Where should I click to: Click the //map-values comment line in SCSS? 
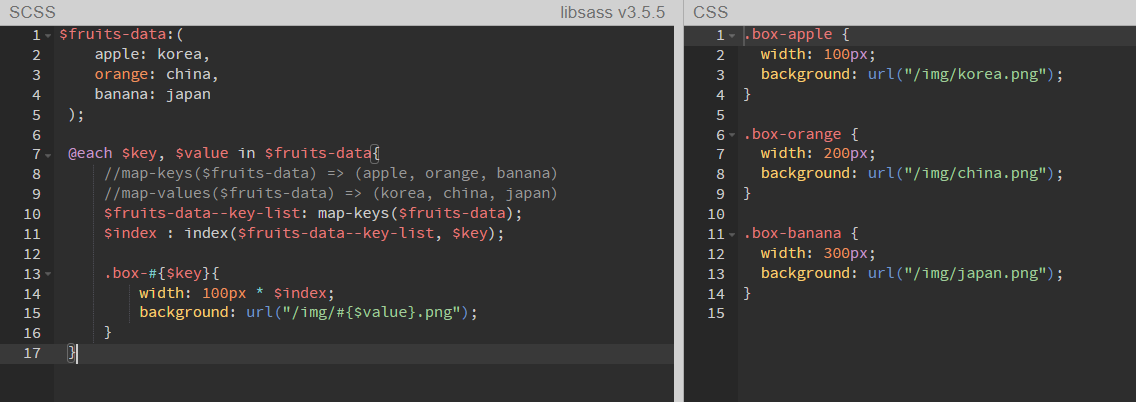[331, 193]
